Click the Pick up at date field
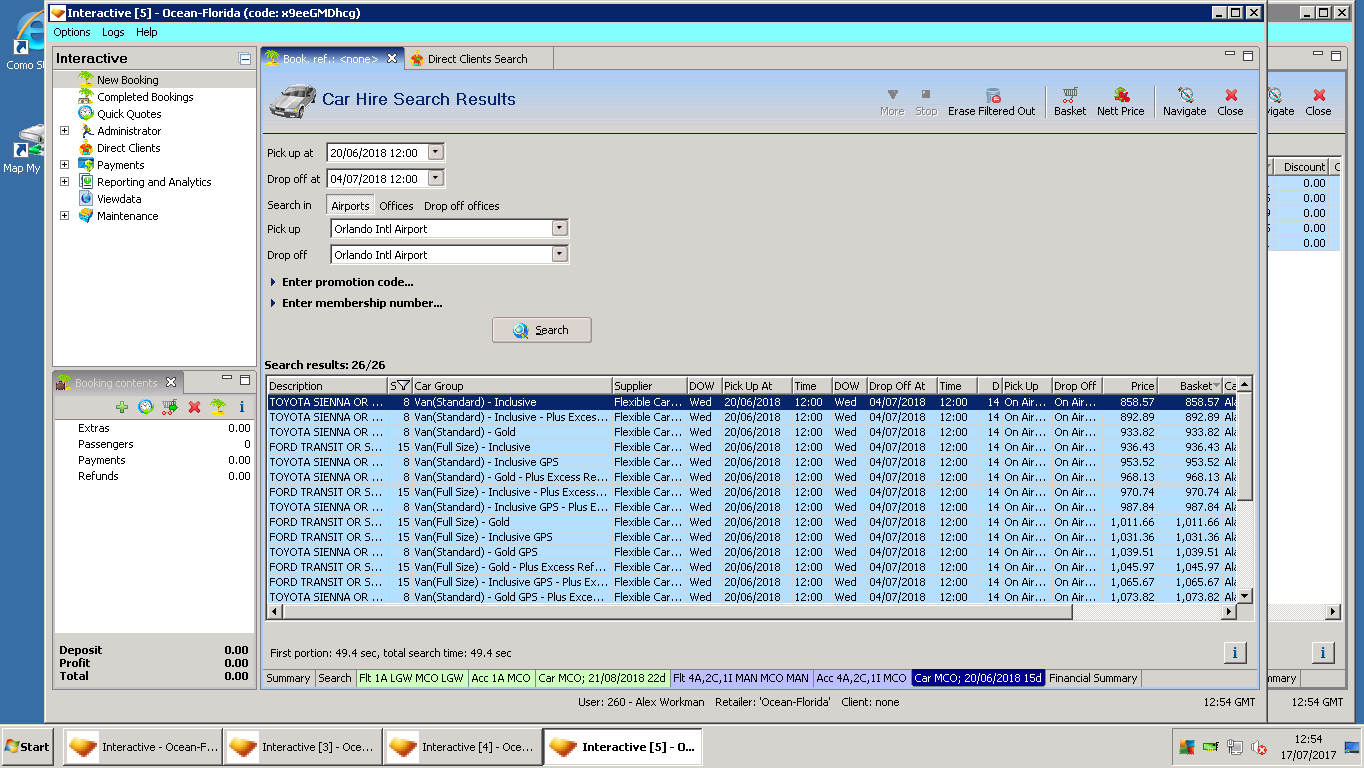 (x=376, y=152)
